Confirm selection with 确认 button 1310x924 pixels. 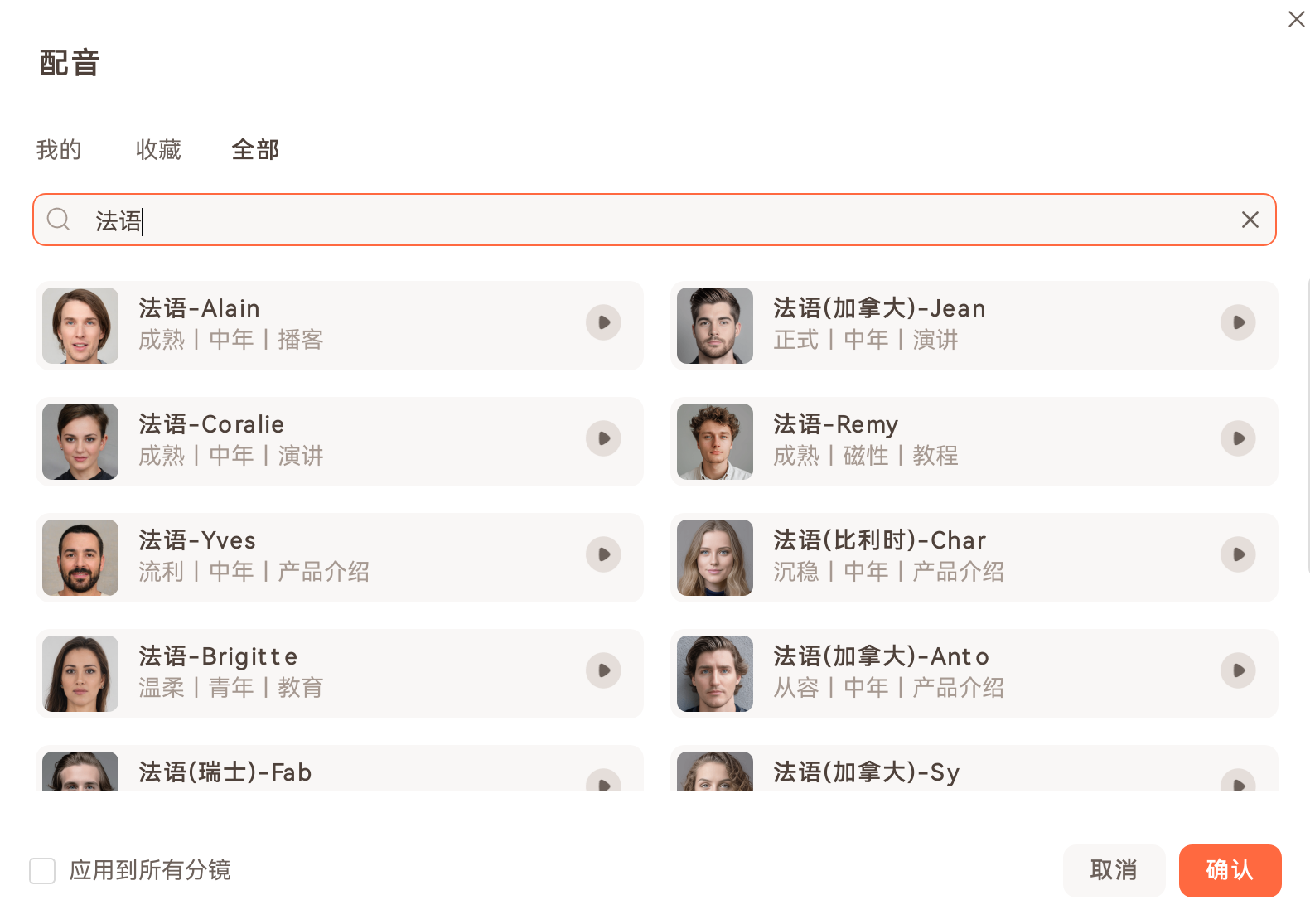point(1230,870)
